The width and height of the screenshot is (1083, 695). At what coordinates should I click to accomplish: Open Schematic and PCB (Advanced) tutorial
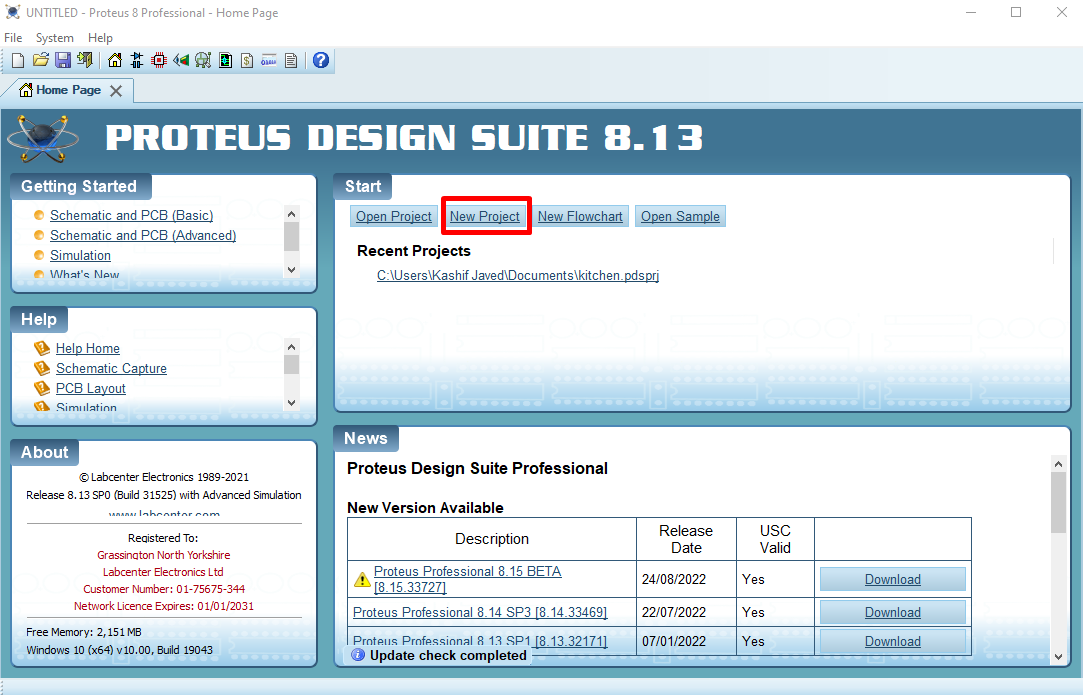point(143,236)
